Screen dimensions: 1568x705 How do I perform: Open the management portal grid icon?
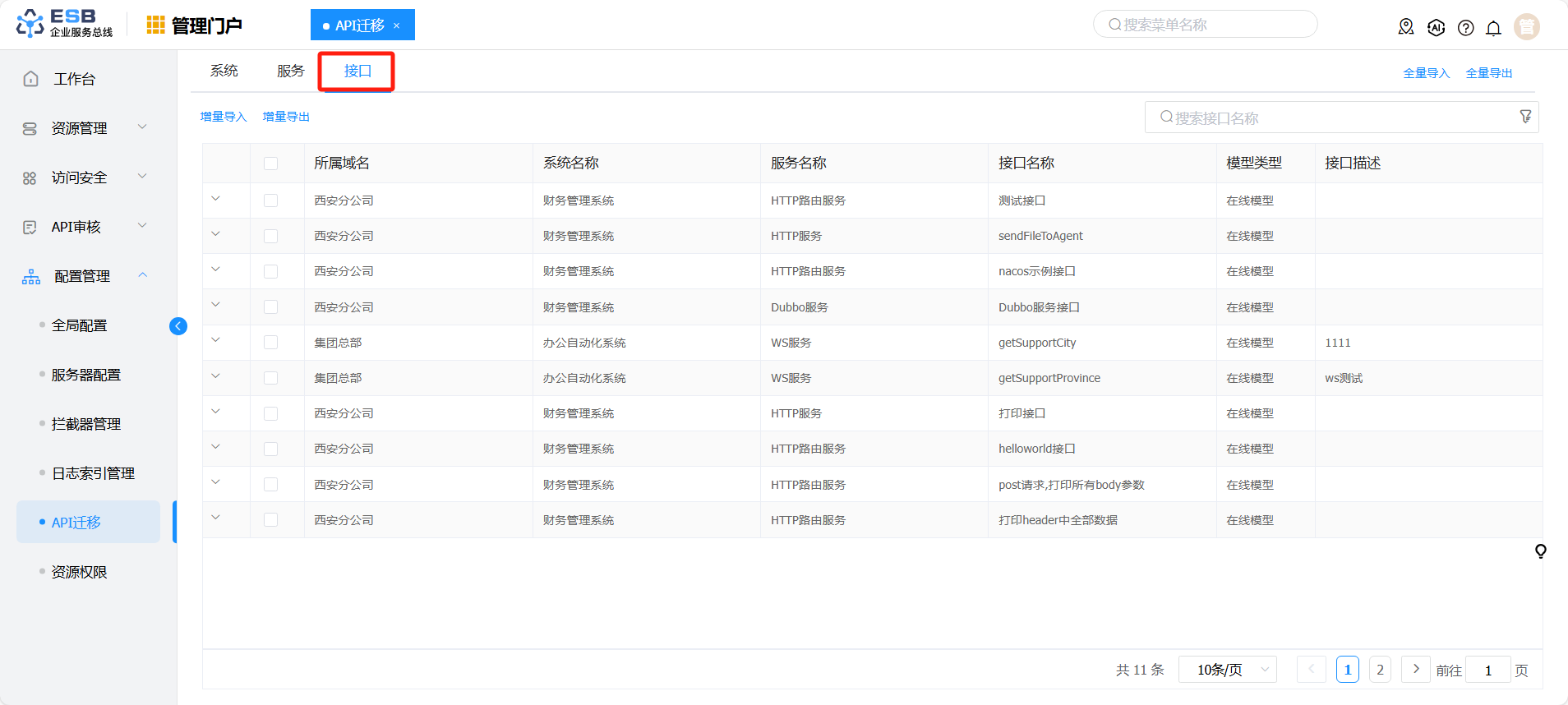point(155,25)
